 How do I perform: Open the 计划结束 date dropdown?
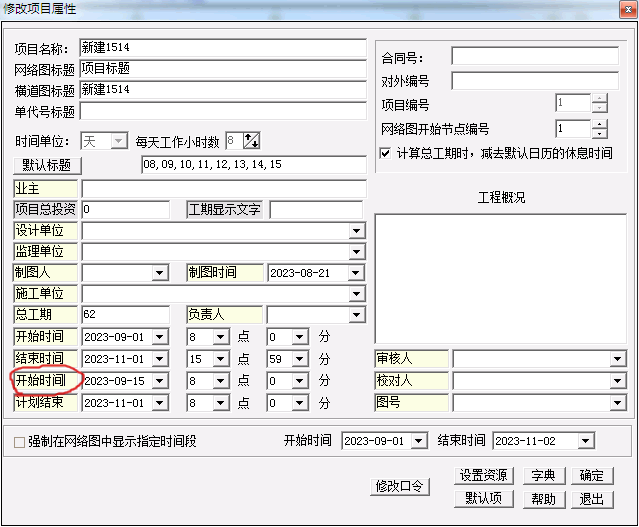160,403
